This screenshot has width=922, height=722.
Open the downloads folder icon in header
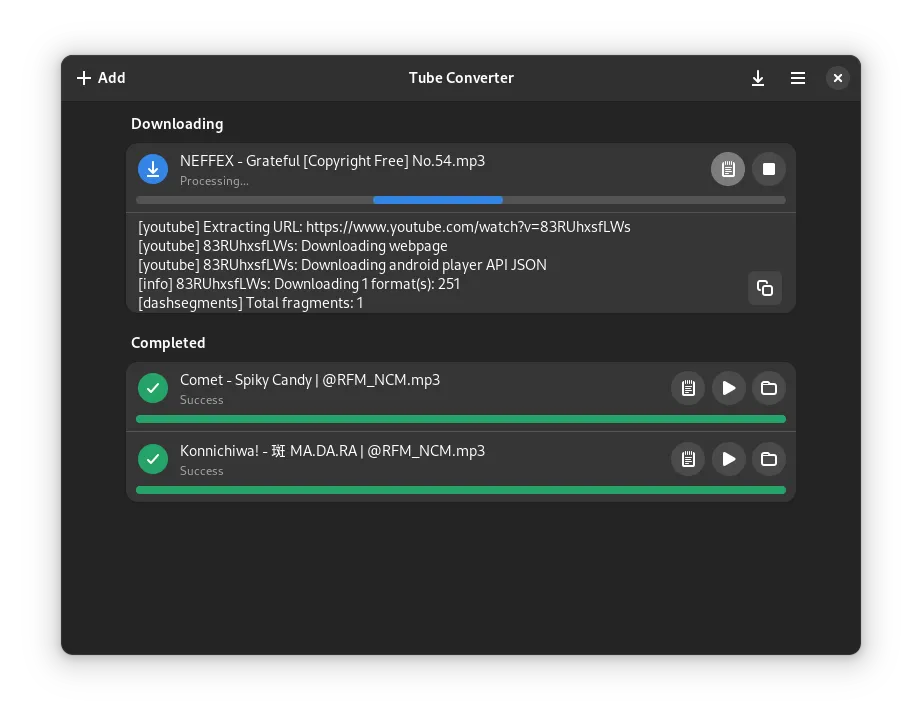coord(758,78)
